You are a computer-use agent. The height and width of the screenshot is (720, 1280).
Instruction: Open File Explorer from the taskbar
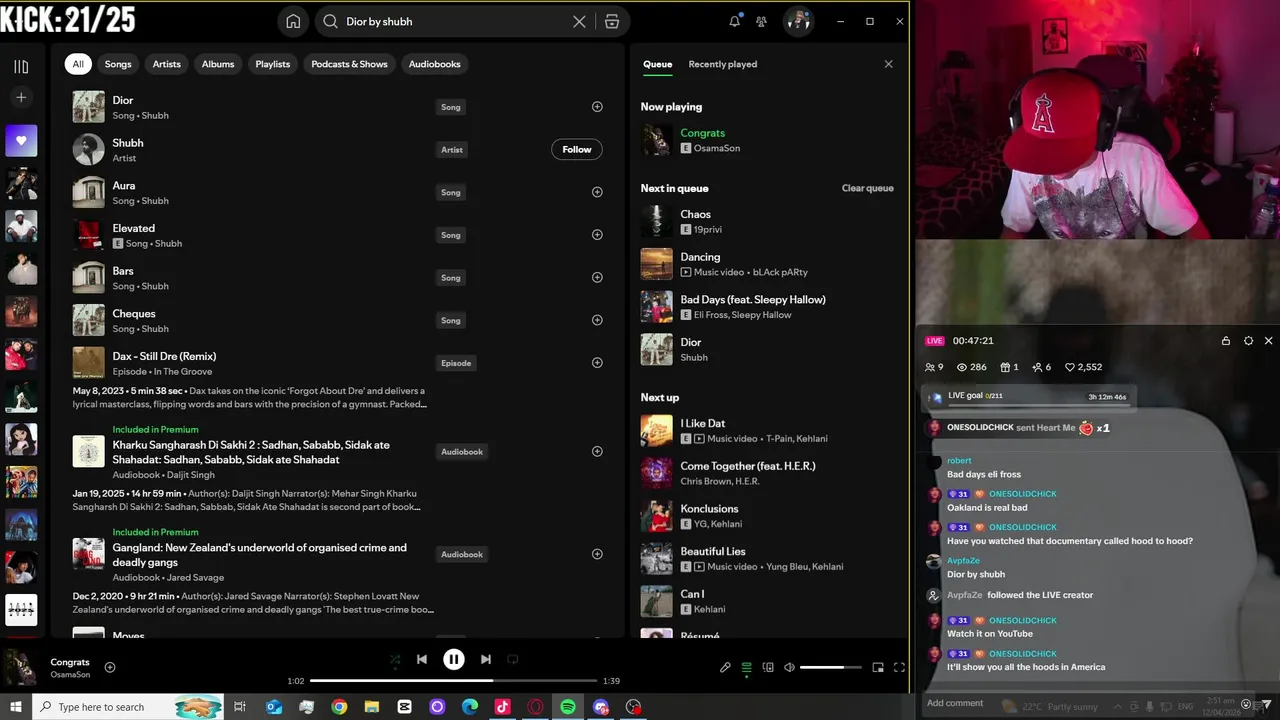(x=372, y=707)
